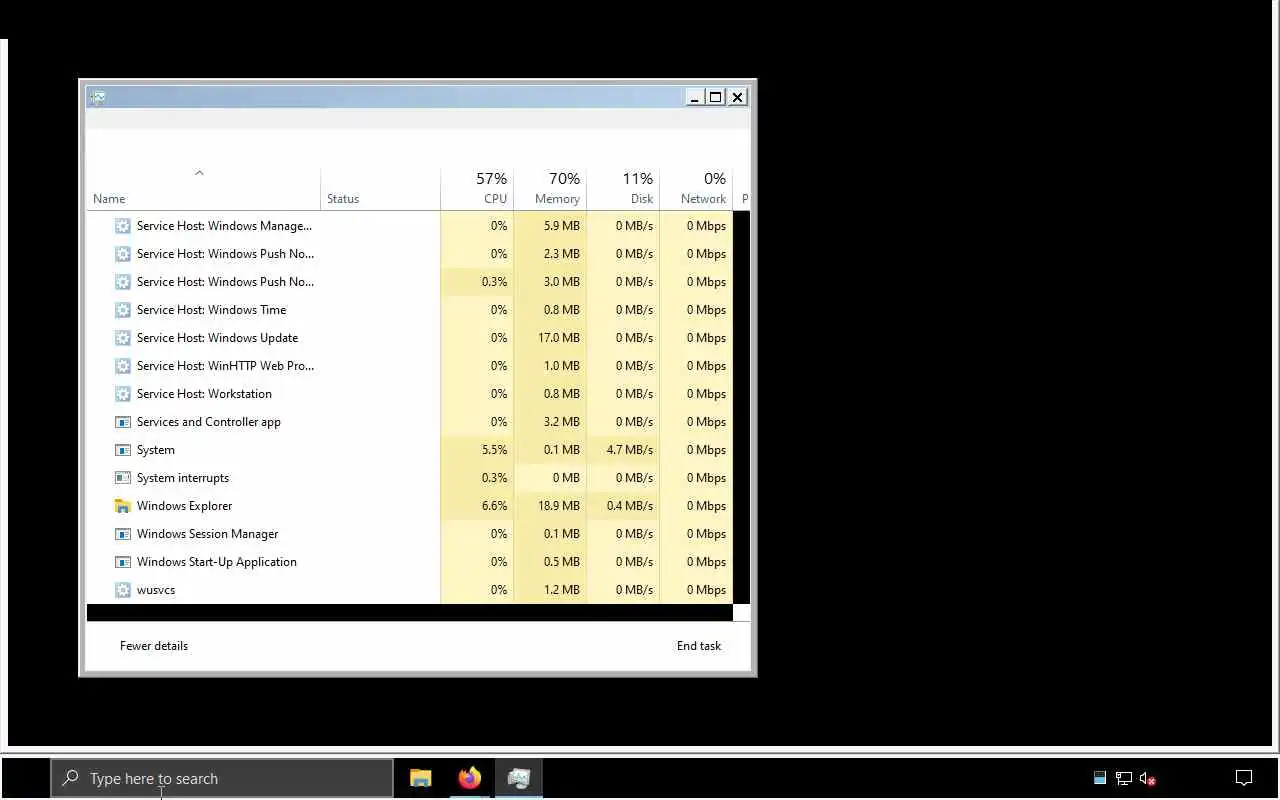This screenshot has height=800, width=1280.
Task: Select the Service Host: Windows Manage... row
Action: pyautogui.click(x=410, y=226)
